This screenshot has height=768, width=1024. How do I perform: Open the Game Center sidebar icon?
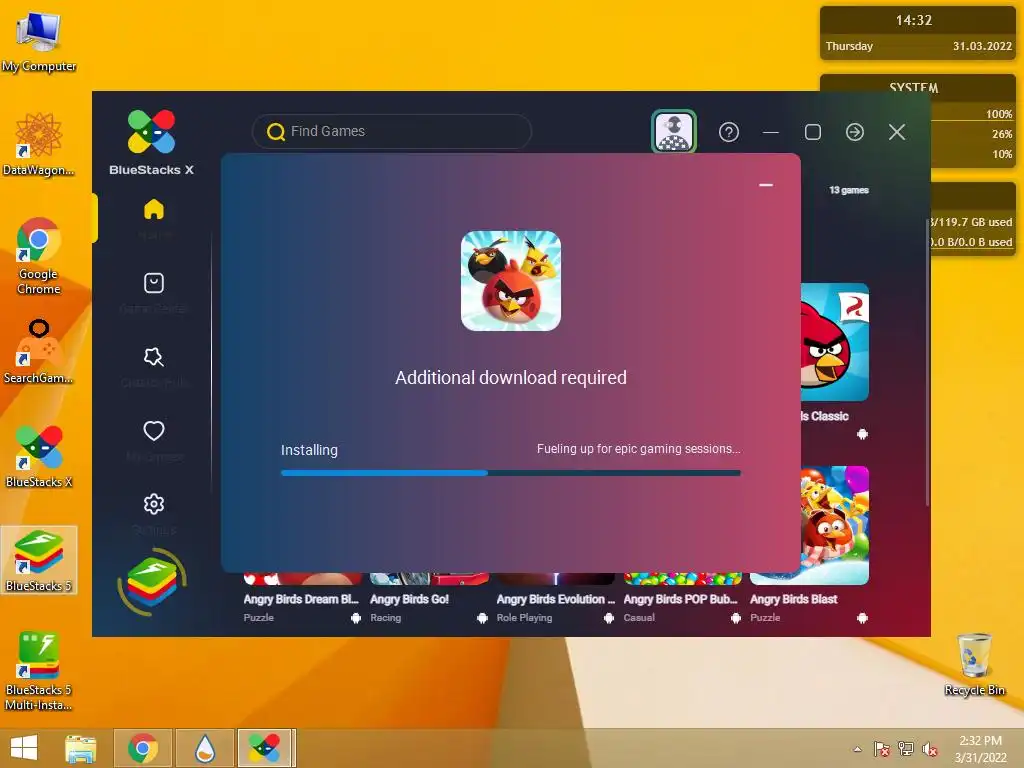tap(153, 283)
